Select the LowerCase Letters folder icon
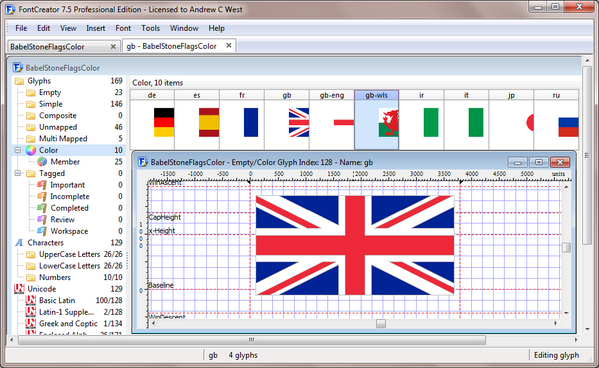This screenshot has height=368, width=599. [31, 266]
